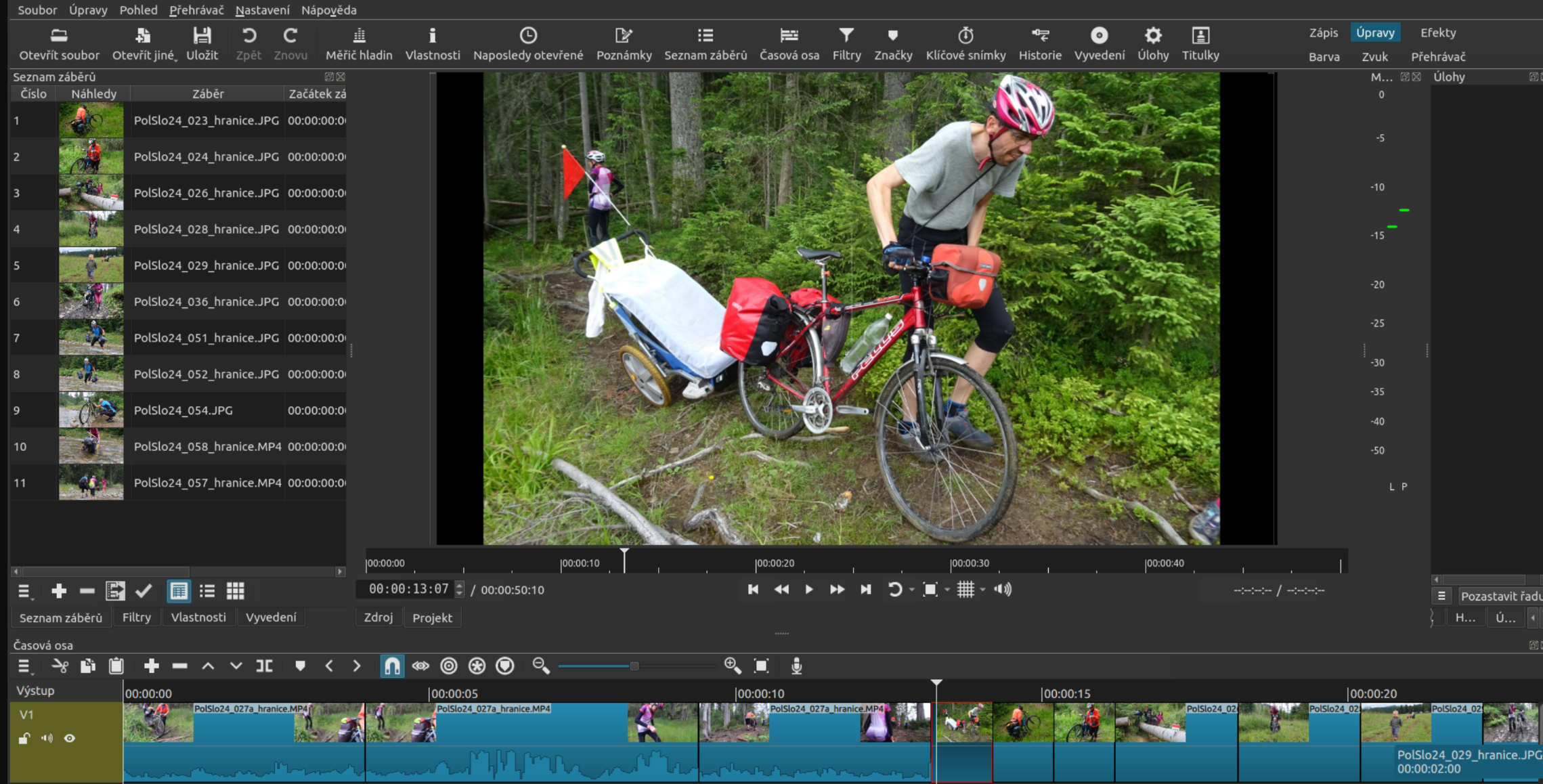
Task: Save the project with Uložit
Action: click(202, 43)
